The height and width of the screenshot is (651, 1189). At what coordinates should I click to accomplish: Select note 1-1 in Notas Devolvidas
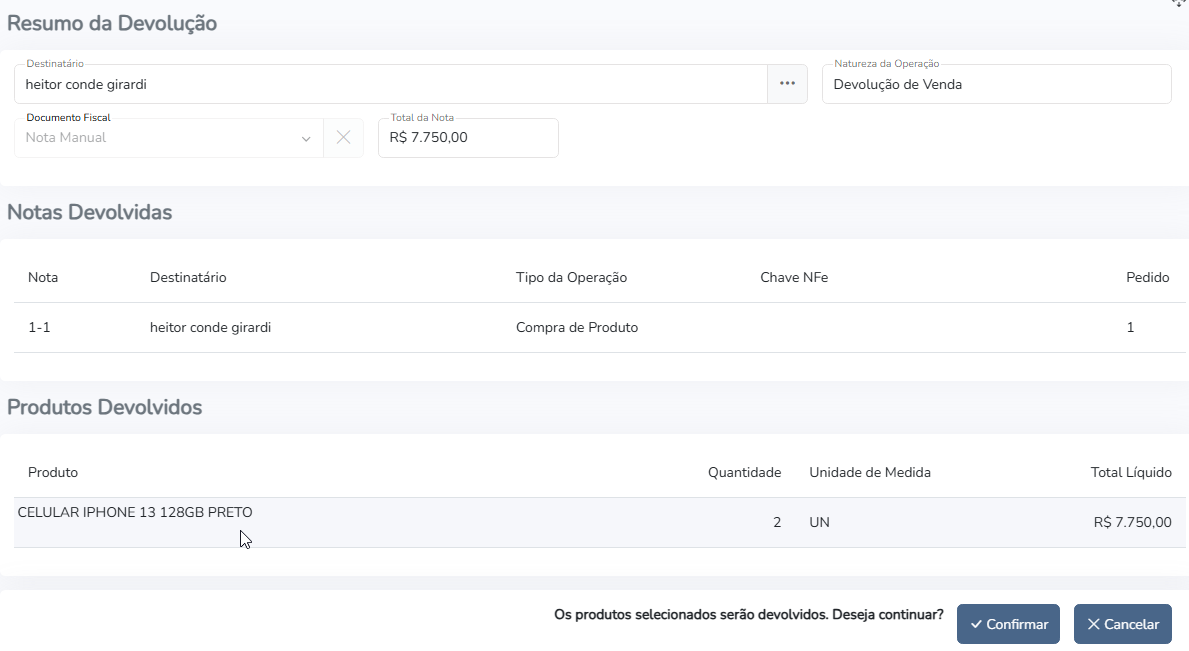[x=40, y=327]
